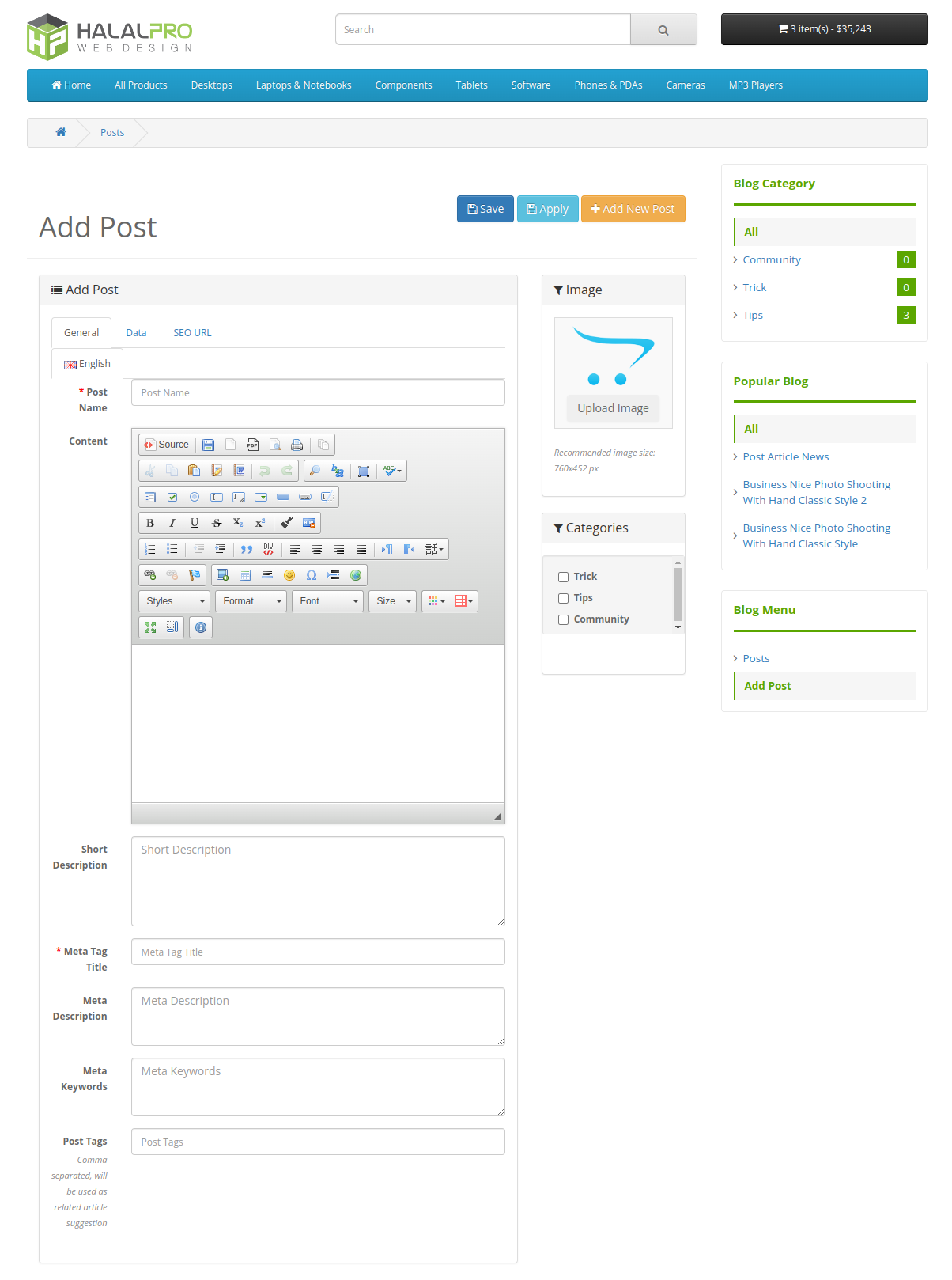Open the text color picker dropdown
The image size is (952, 1280).
[436, 601]
